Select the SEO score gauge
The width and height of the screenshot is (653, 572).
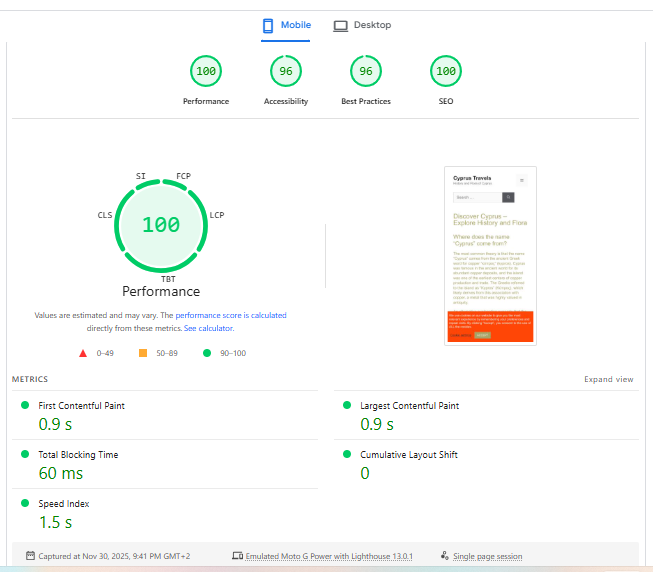click(446, 72)
